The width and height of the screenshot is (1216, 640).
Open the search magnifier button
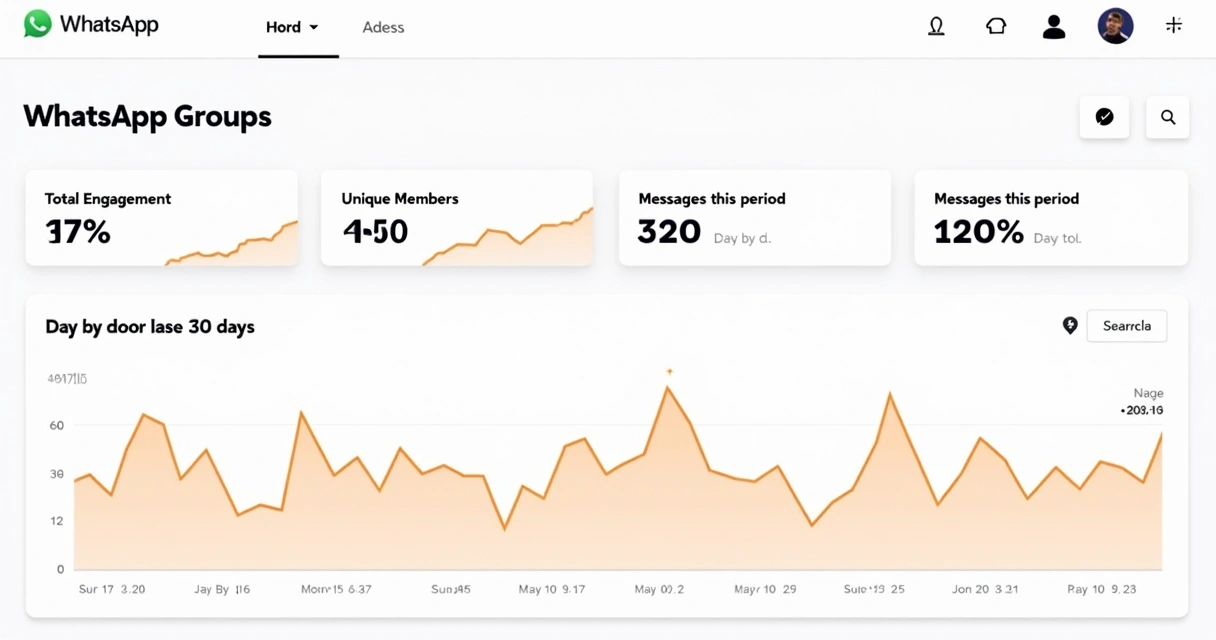click(1168, 117)
